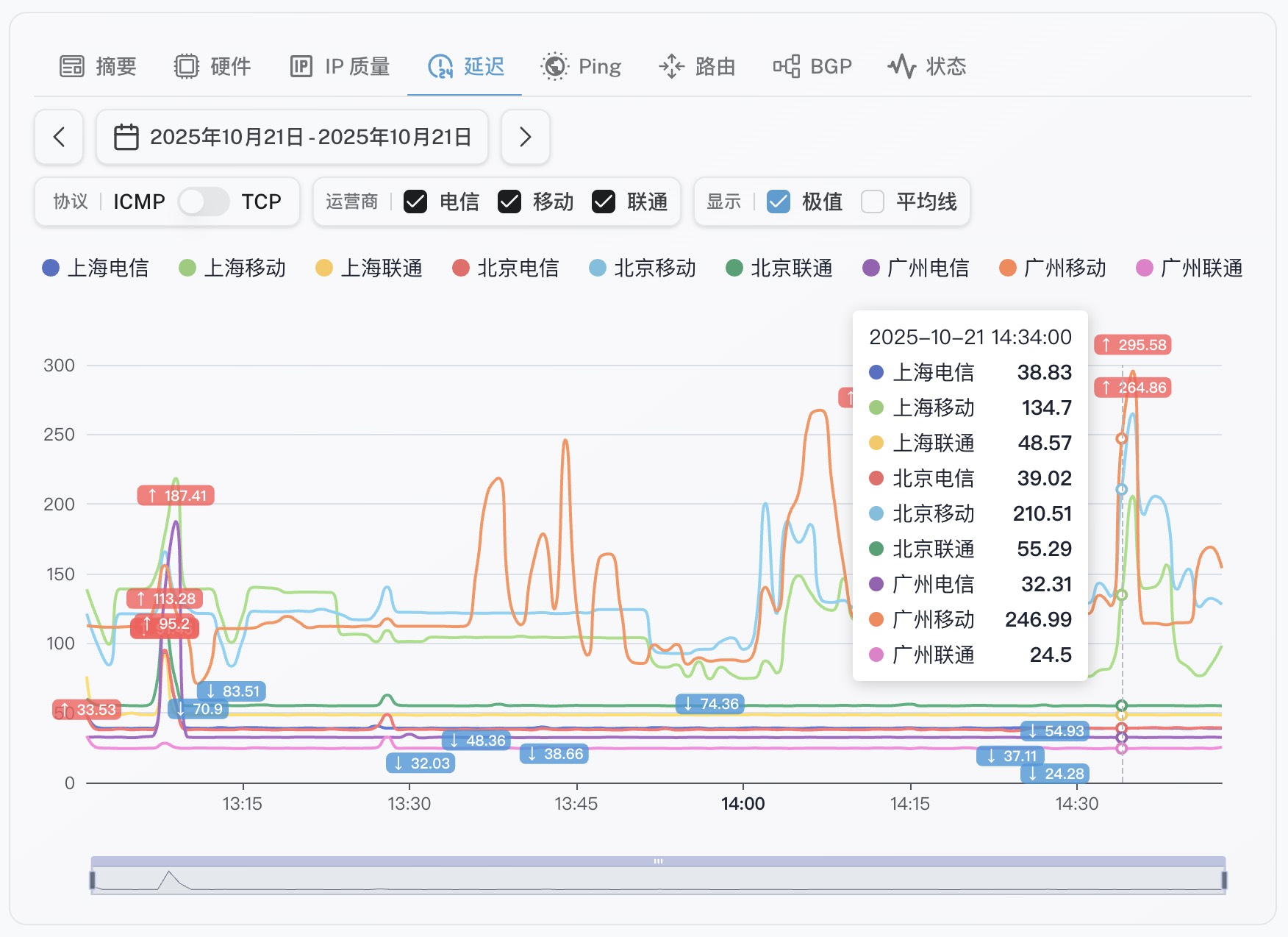This screenshot has width=1288, height=937.
Task: Click the 摘要 summary tab icon
Action: 72,66
